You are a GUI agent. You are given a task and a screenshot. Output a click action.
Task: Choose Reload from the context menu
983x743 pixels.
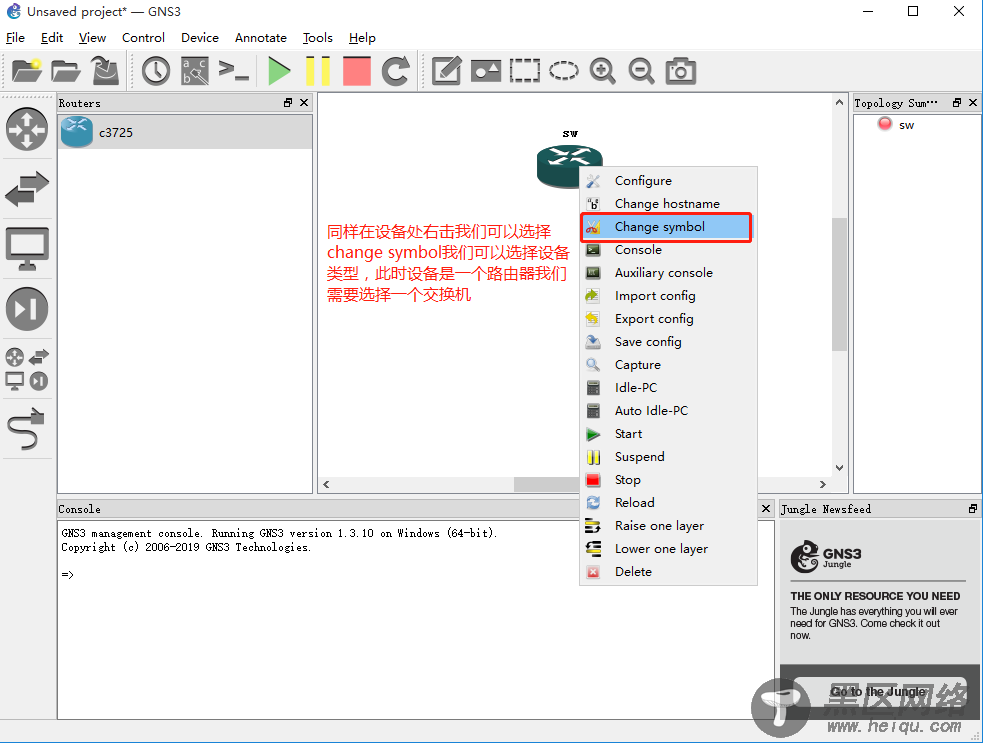pos(668,503)
